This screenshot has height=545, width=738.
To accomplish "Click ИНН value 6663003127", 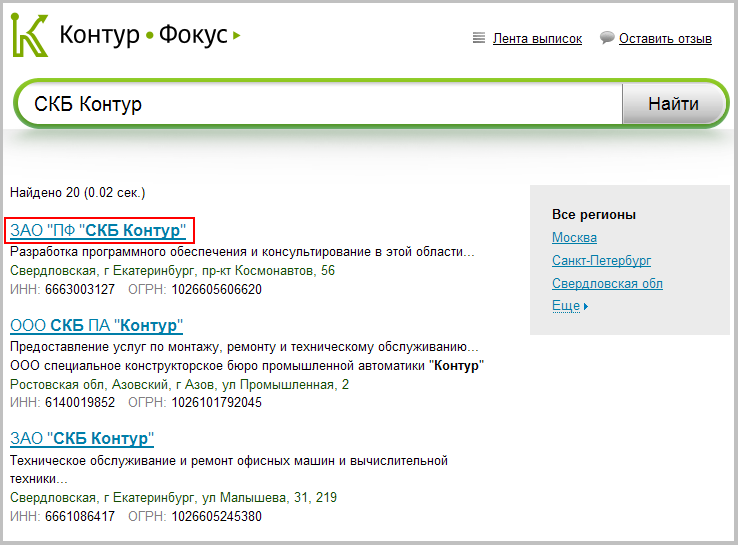I will pyautogui.click(x=80, y=289).
